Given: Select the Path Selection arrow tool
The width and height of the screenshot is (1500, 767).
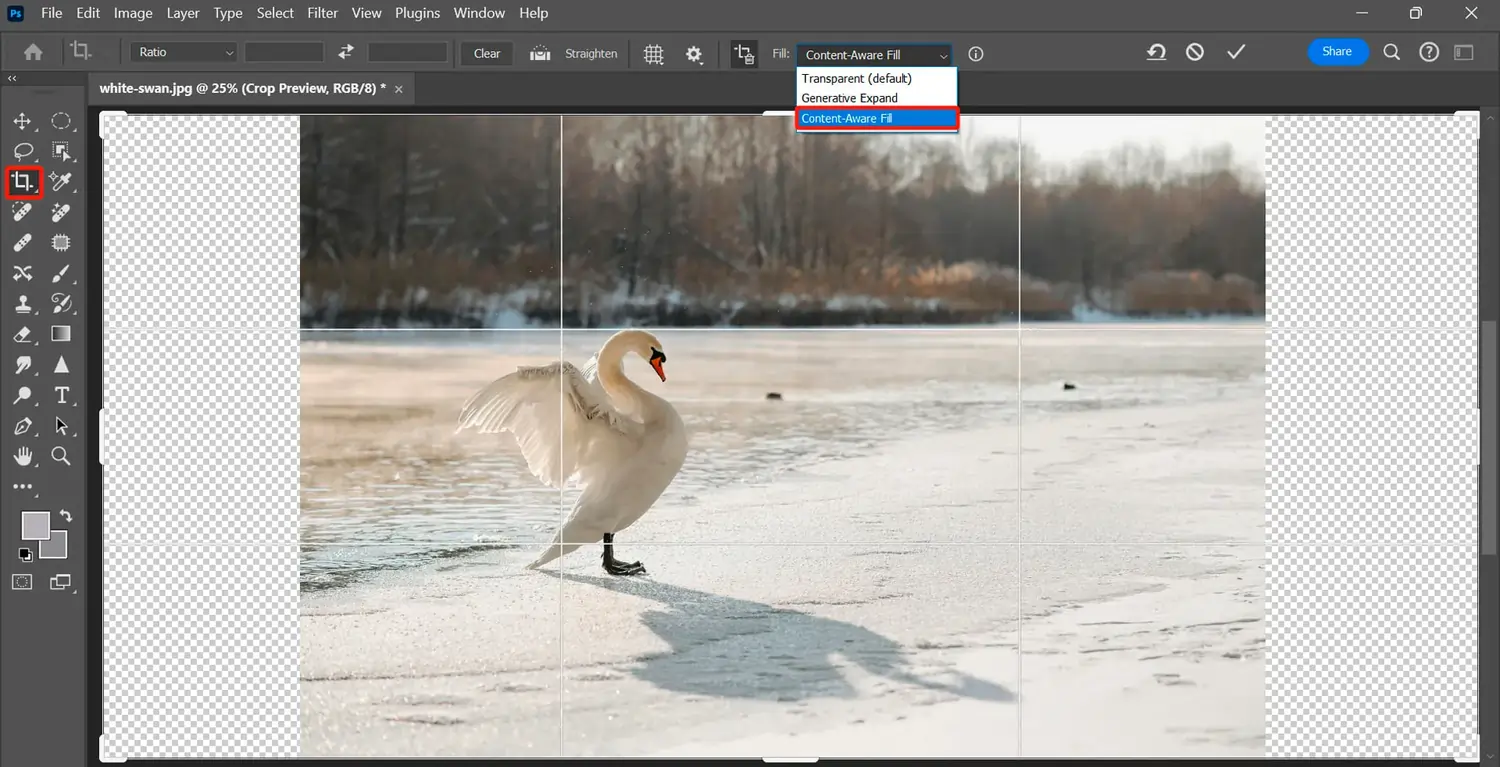Looking at the screenshot, I should (x=61, y=426).
